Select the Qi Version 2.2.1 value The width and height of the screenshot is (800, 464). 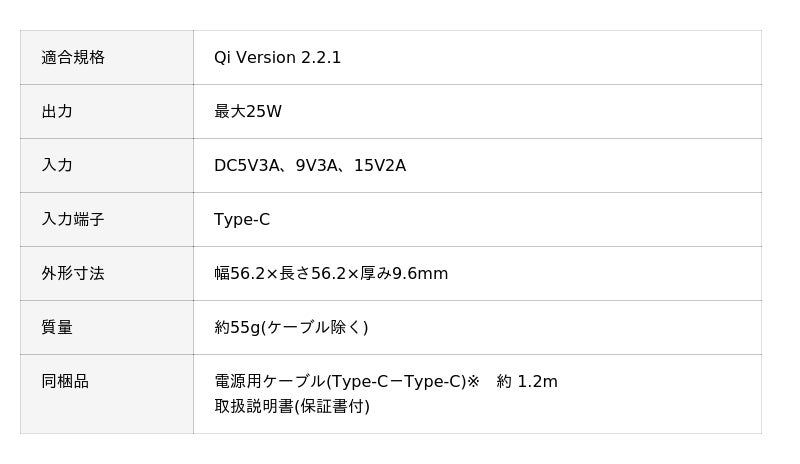tap(277, 58)
